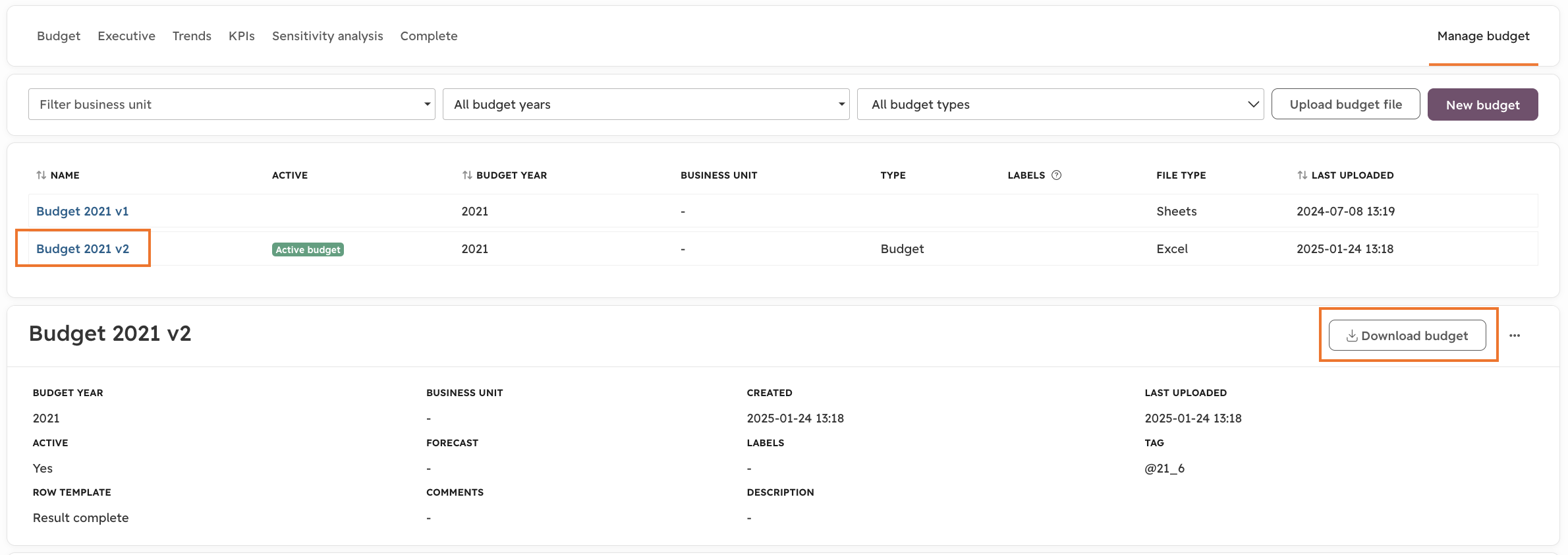Click the File Type column header
This screenshot has height=555, width=1568.
[x=1181, y=175]
